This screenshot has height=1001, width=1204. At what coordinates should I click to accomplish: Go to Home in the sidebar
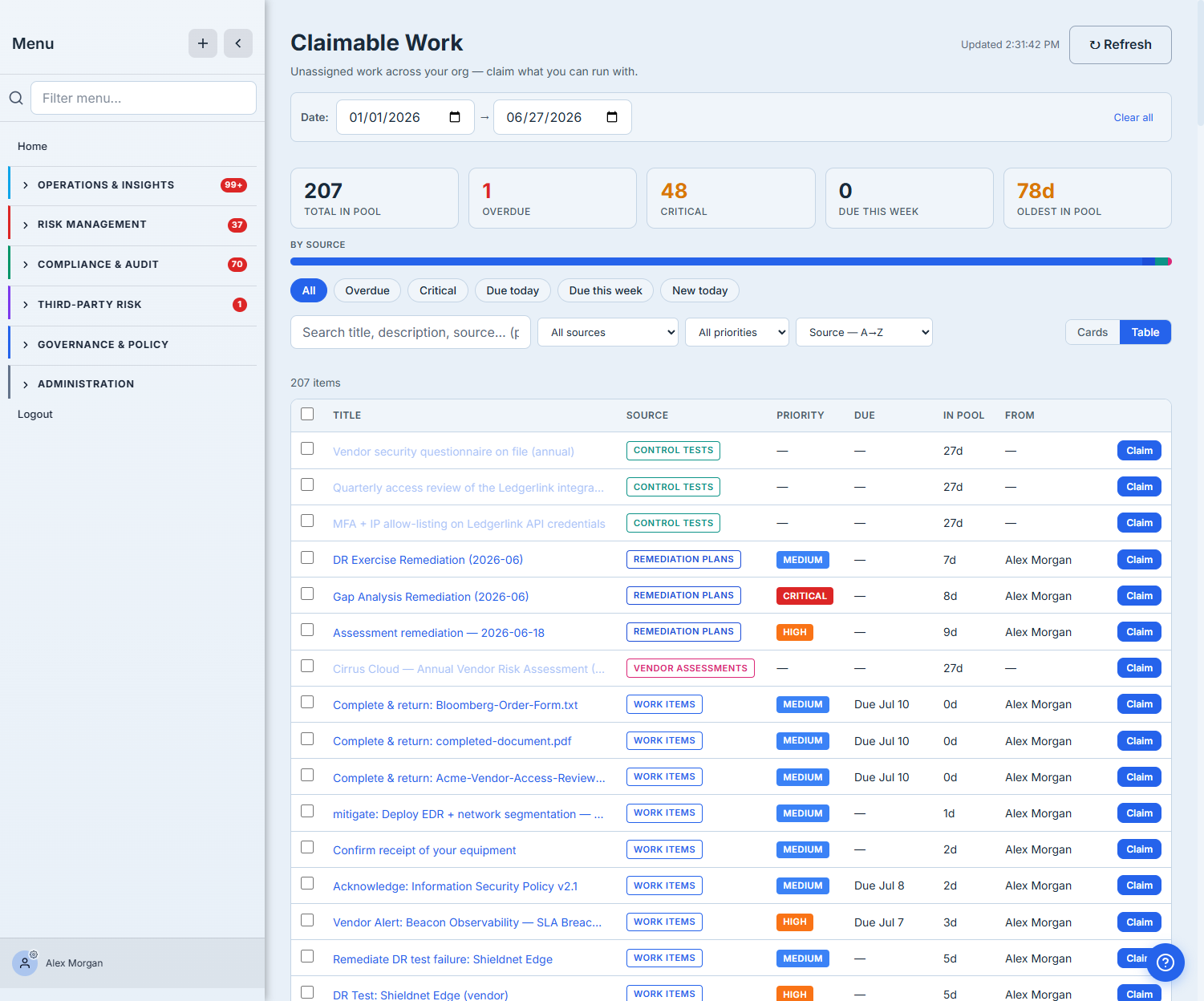tap(32, 146)
